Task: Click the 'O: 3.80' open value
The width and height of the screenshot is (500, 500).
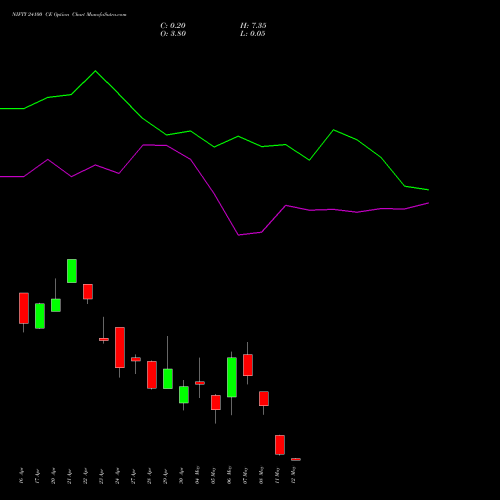Action: pyautogui.click(x=173, y=34)
